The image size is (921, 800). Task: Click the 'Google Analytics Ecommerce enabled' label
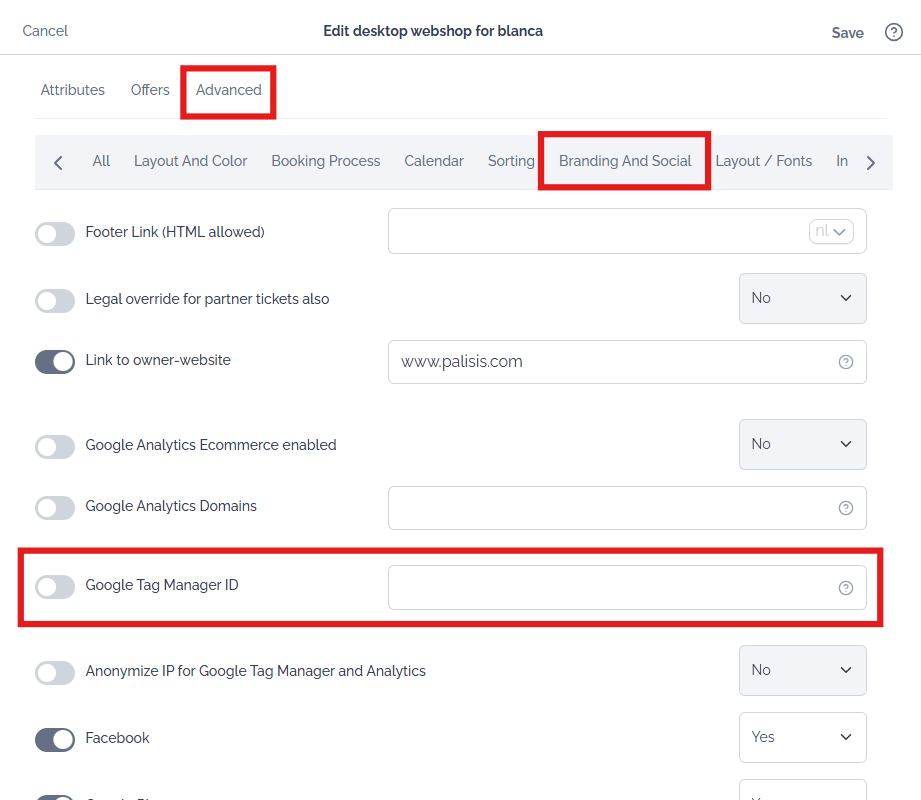211,445
